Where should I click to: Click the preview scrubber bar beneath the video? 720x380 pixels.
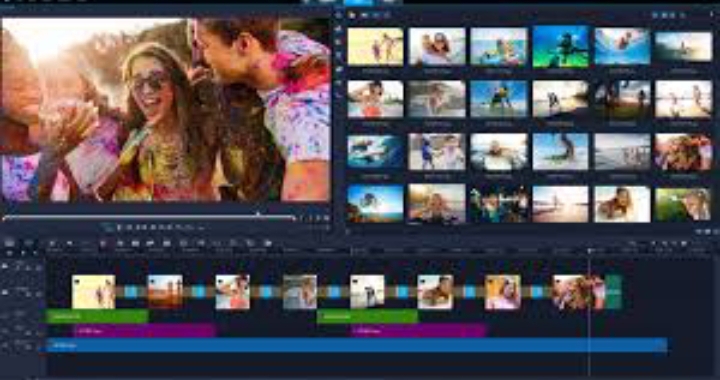point(148,217)
